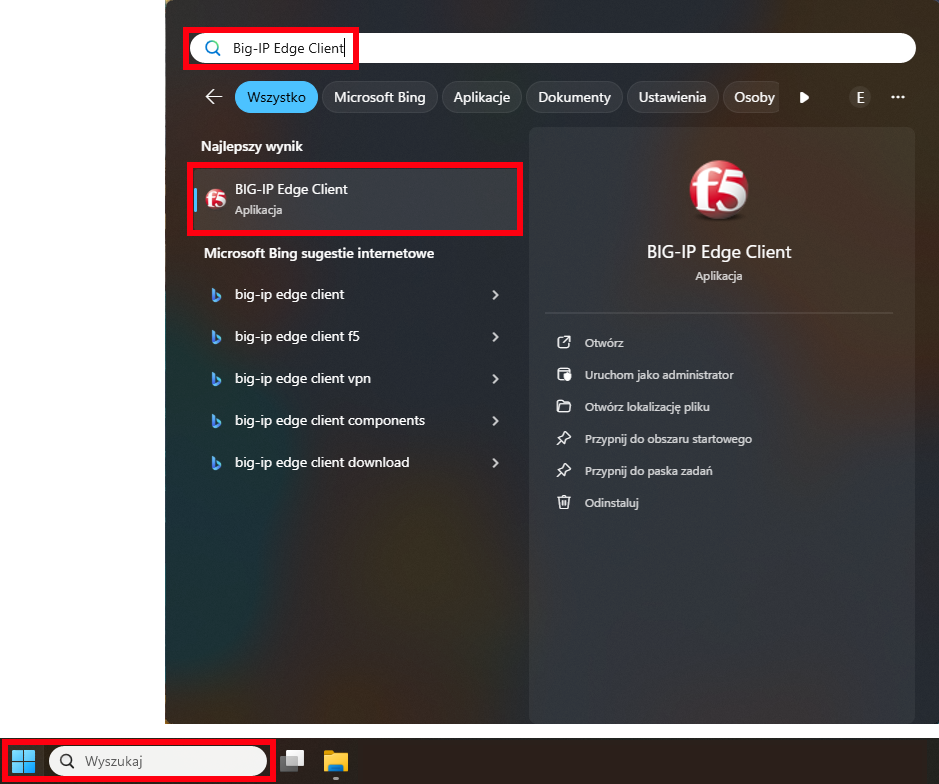The height and width of the screenshot is (784, 939).
Task: Select big-ip edge client components suggestion
Action: tap(355, 420)
